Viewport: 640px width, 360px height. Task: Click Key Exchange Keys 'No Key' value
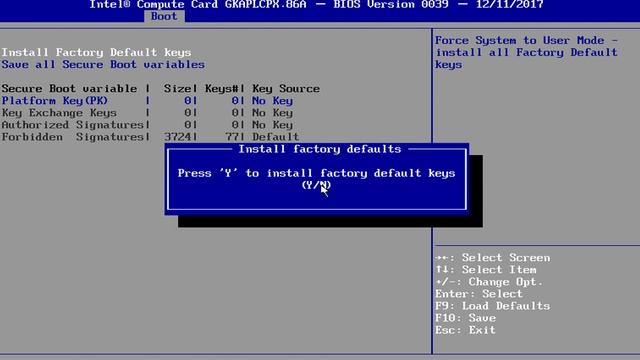(272, 113)
